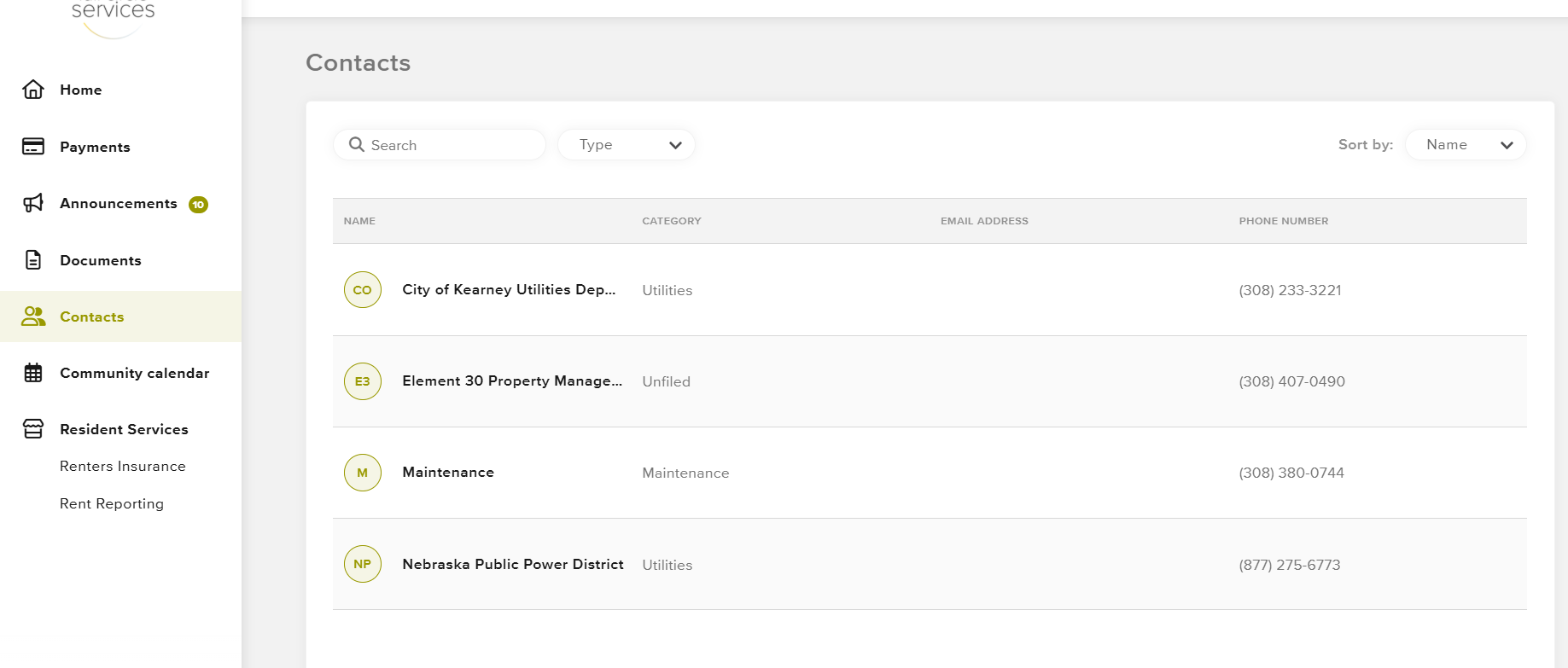The image size is (1568, 668).
Task: Click the CO avatar circle
Action: [363, 290]
